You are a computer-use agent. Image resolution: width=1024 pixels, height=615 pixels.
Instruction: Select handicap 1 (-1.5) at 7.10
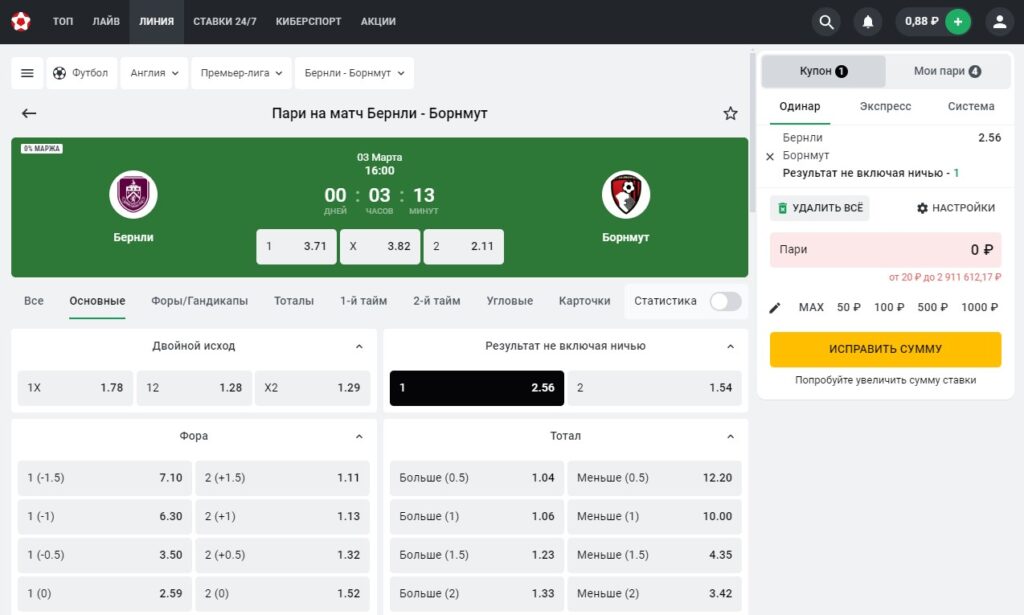104,478
